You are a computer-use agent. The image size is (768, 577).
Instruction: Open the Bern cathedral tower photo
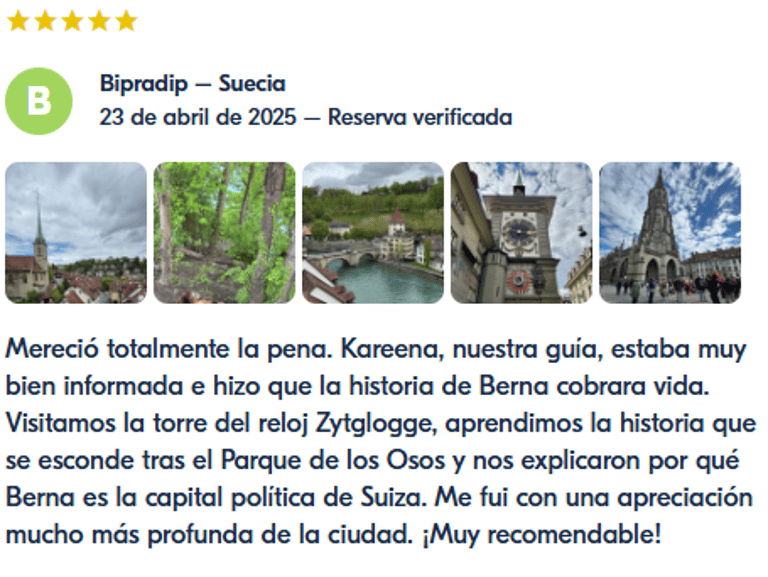[x=670, y=233]
